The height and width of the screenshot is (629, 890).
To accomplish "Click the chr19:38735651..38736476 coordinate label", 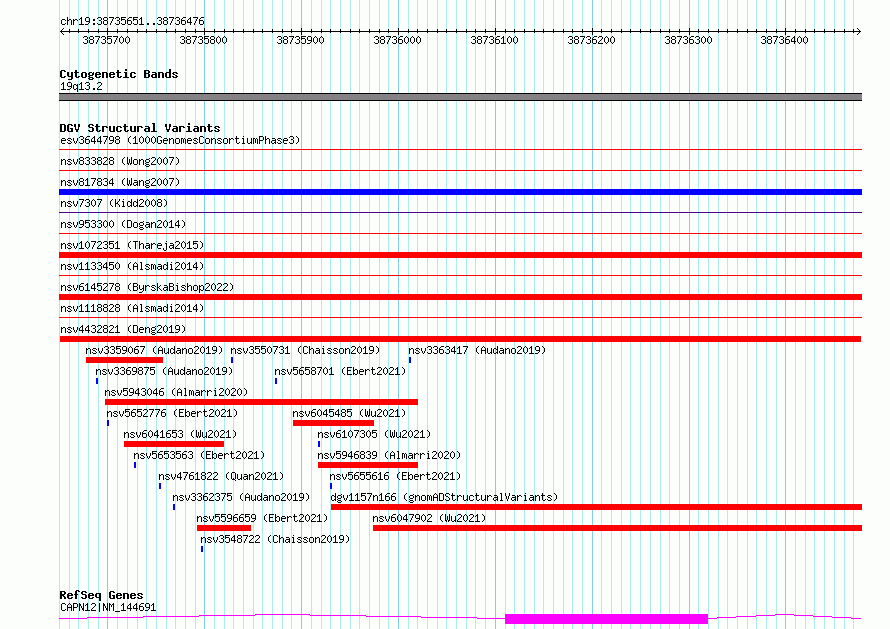I will [x=132, y=22].
